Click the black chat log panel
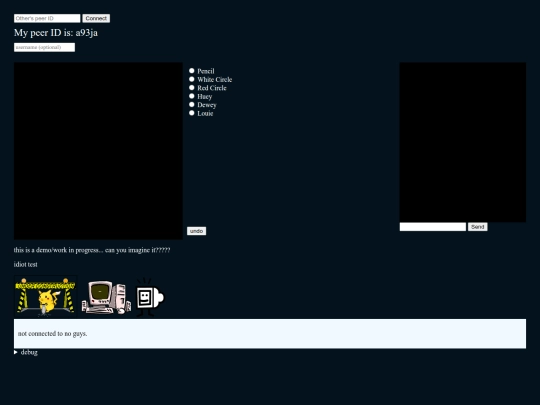The height and width of the screenshot is (405, 540). (463, 142)
